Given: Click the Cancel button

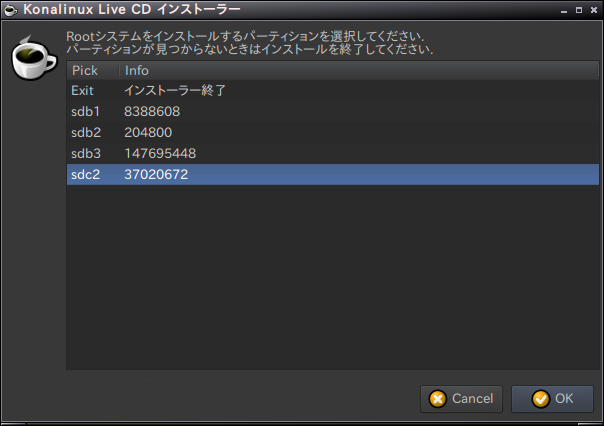Looking at the screenshot, I should click(461, 399).
